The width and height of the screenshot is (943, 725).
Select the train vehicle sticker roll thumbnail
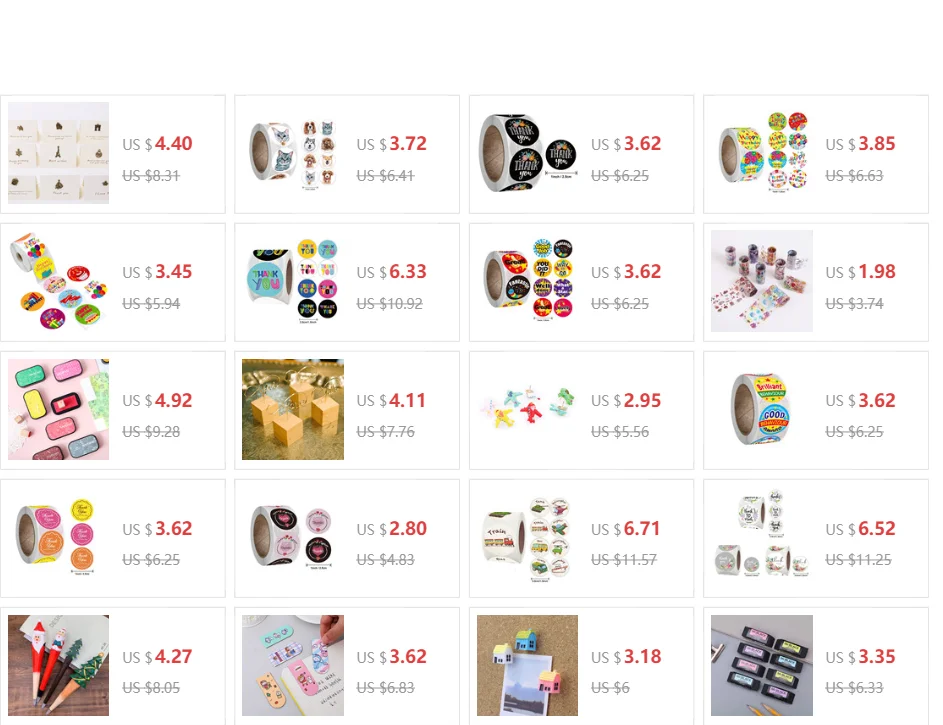click(x=527, y=537)
